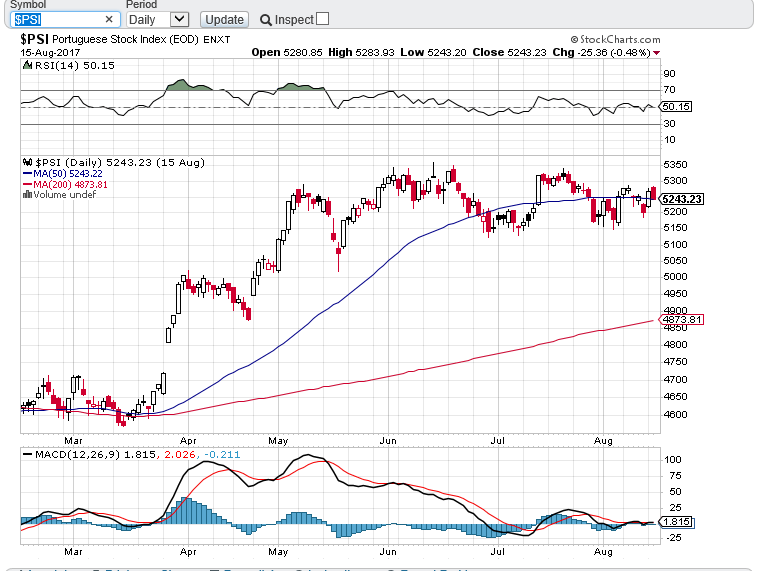Click the 4873.81 MA(200) axis tag
This screenshot has width=765, height=571.
point(681,320)
